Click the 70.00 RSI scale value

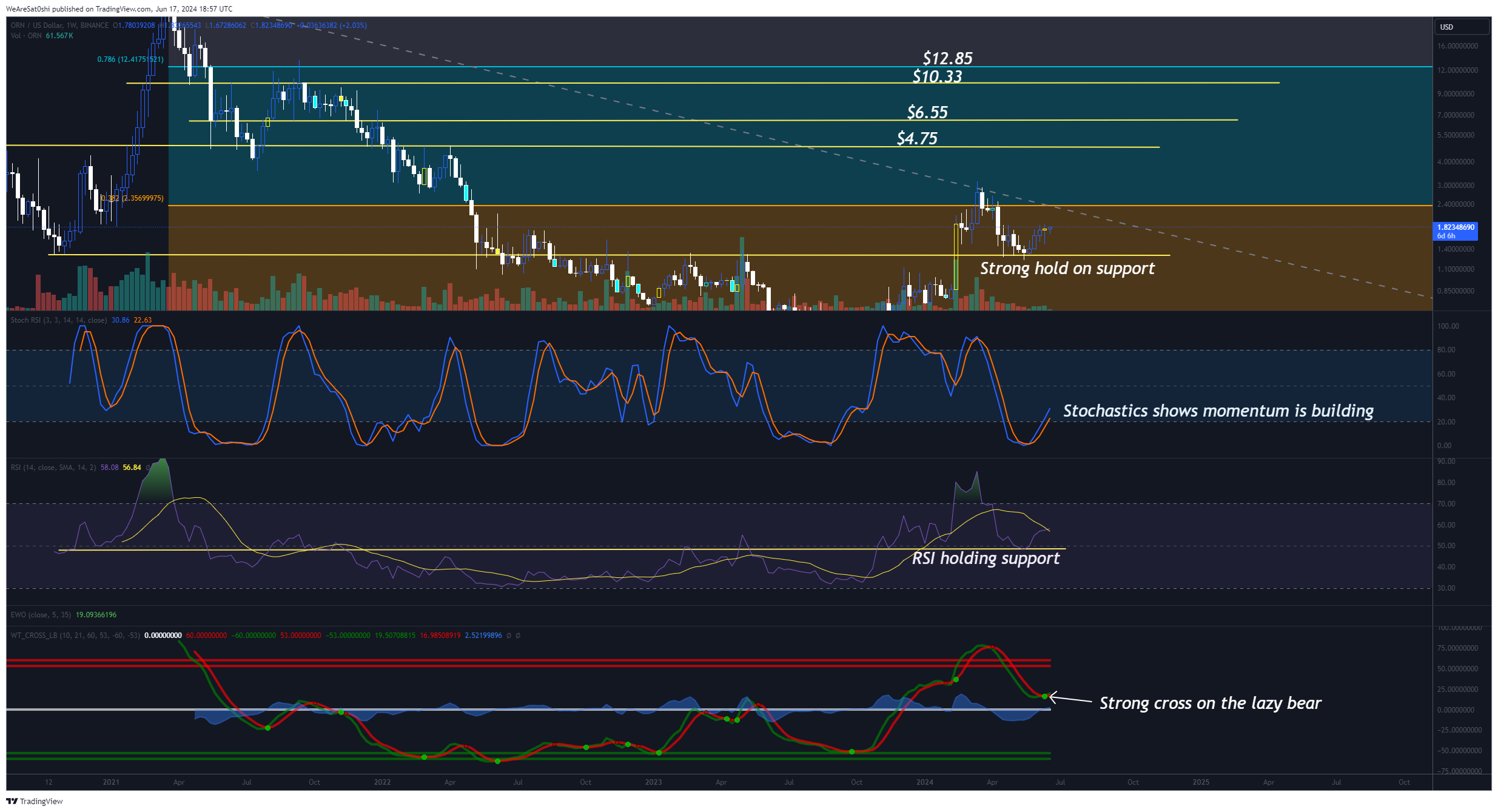(x=1446, y=504)
